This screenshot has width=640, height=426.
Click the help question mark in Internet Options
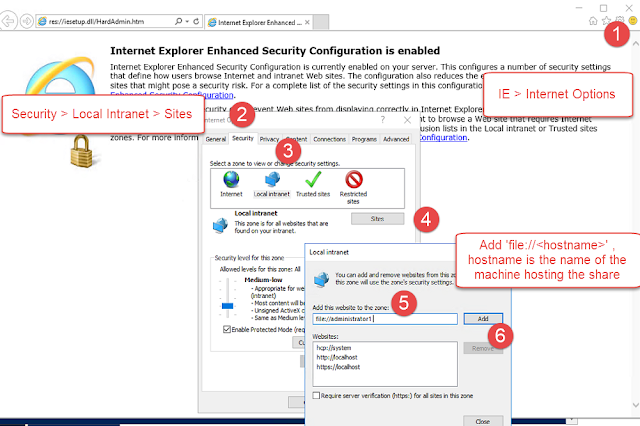coord(382,120)
